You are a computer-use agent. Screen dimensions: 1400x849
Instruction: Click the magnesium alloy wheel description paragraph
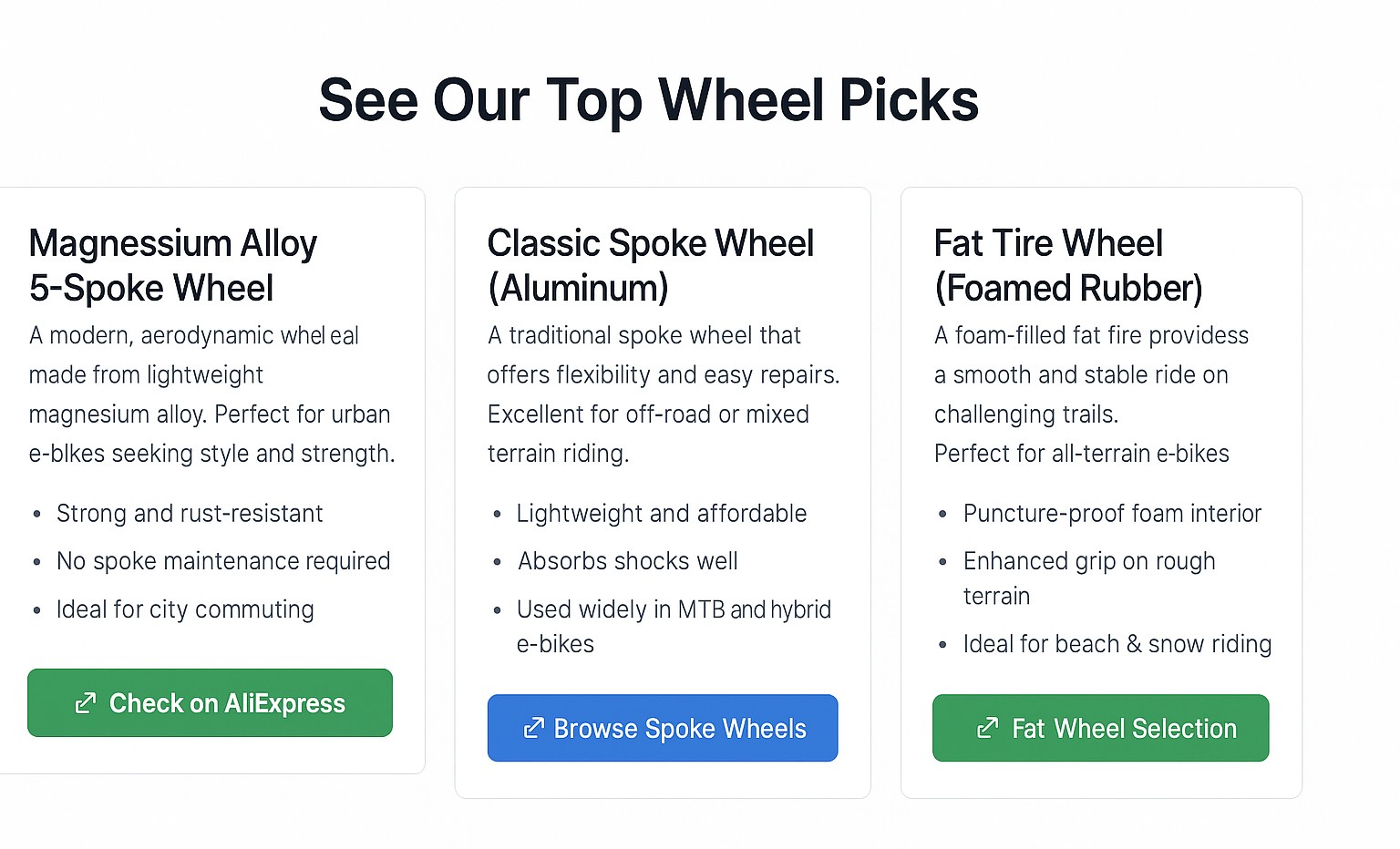point(211,394)
